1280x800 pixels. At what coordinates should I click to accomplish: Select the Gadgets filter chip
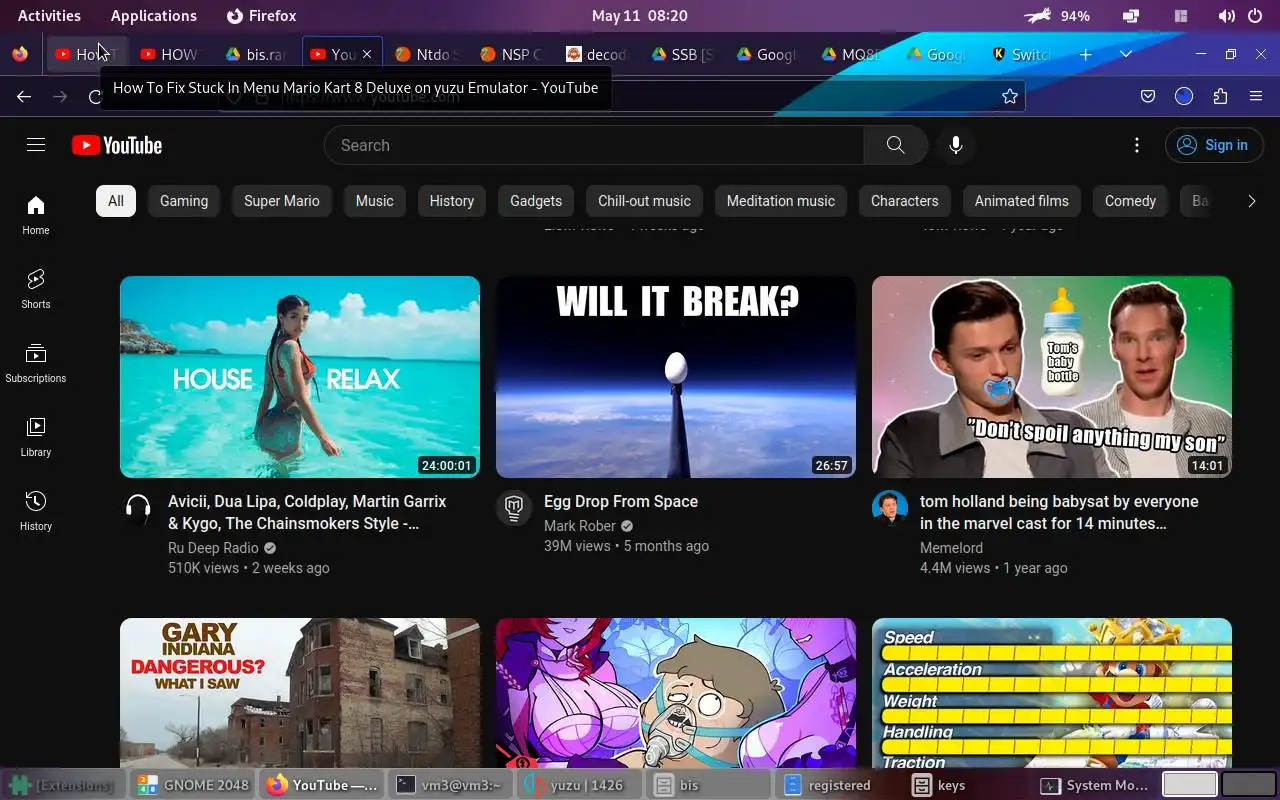[x=536, y=201]
